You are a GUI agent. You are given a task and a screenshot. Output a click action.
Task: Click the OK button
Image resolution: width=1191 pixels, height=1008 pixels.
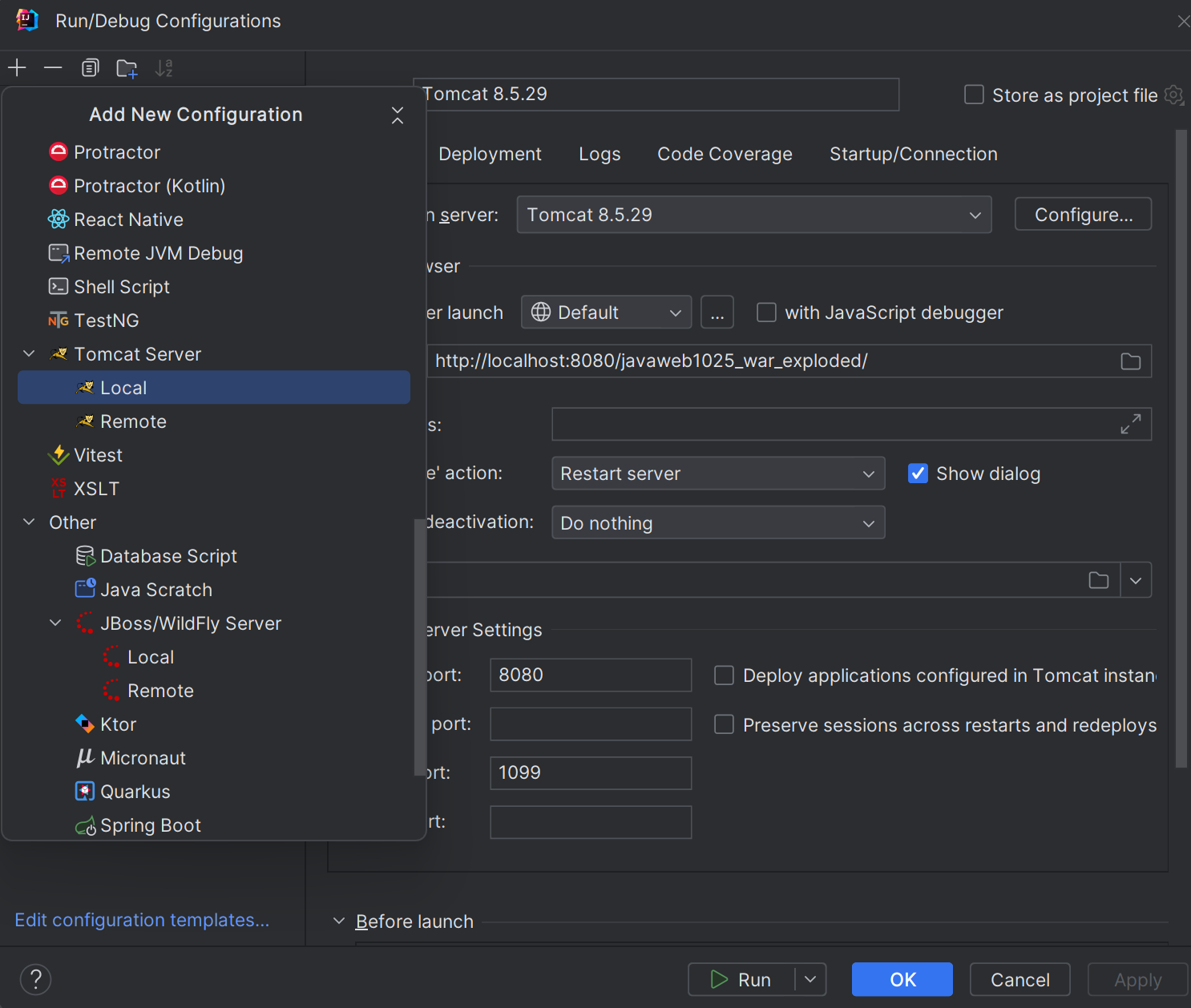902,979
